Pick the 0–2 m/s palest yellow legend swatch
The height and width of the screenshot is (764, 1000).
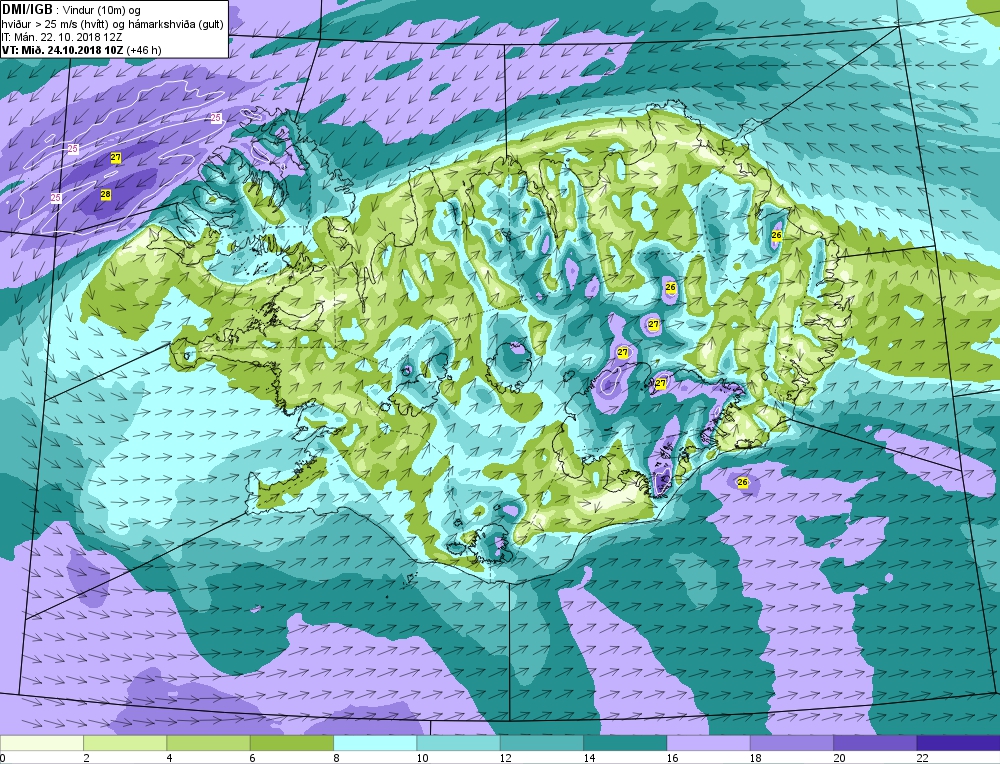[41, 743]
